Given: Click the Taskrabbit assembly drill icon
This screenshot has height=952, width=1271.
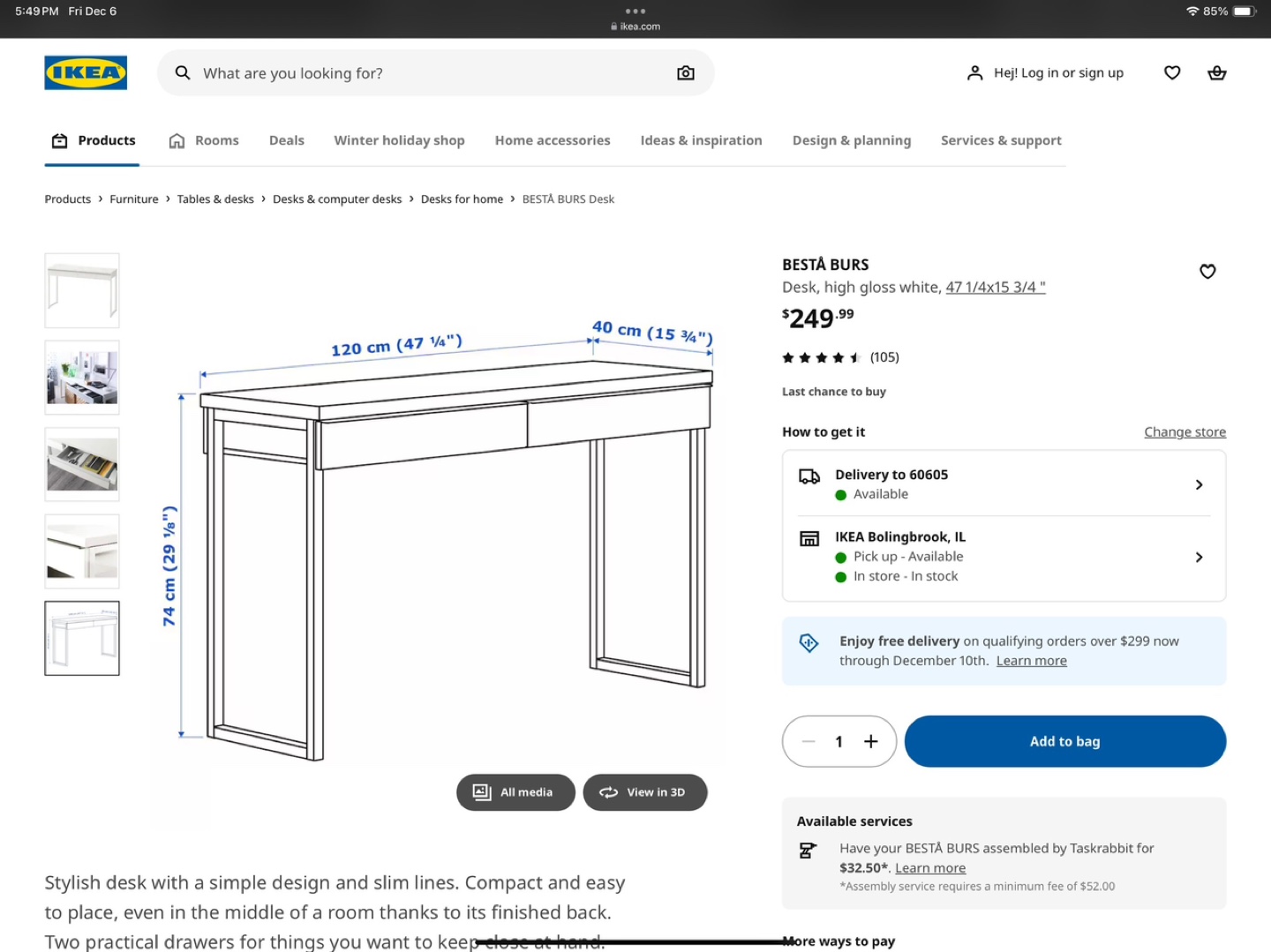Looking at the screenshot, I should coord(807,851).
